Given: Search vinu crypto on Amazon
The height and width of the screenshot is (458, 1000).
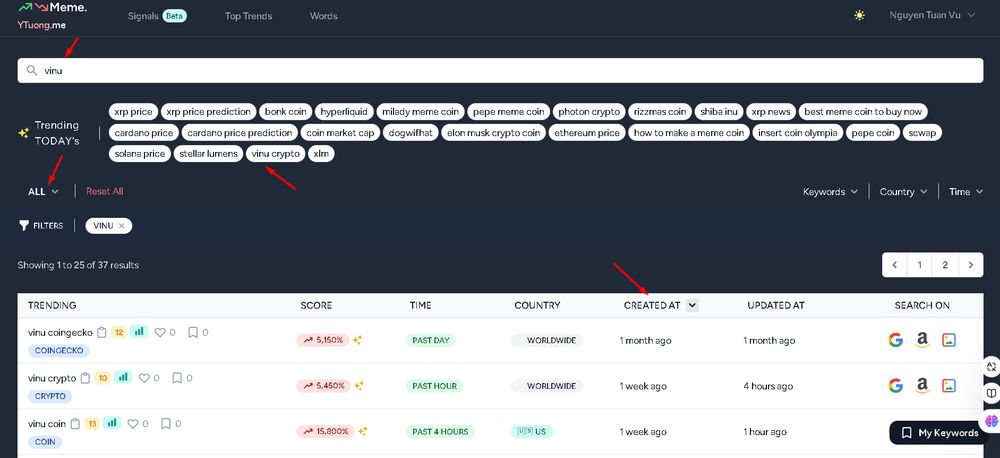Looking at the screenshot, I should (x=922, y=386).
